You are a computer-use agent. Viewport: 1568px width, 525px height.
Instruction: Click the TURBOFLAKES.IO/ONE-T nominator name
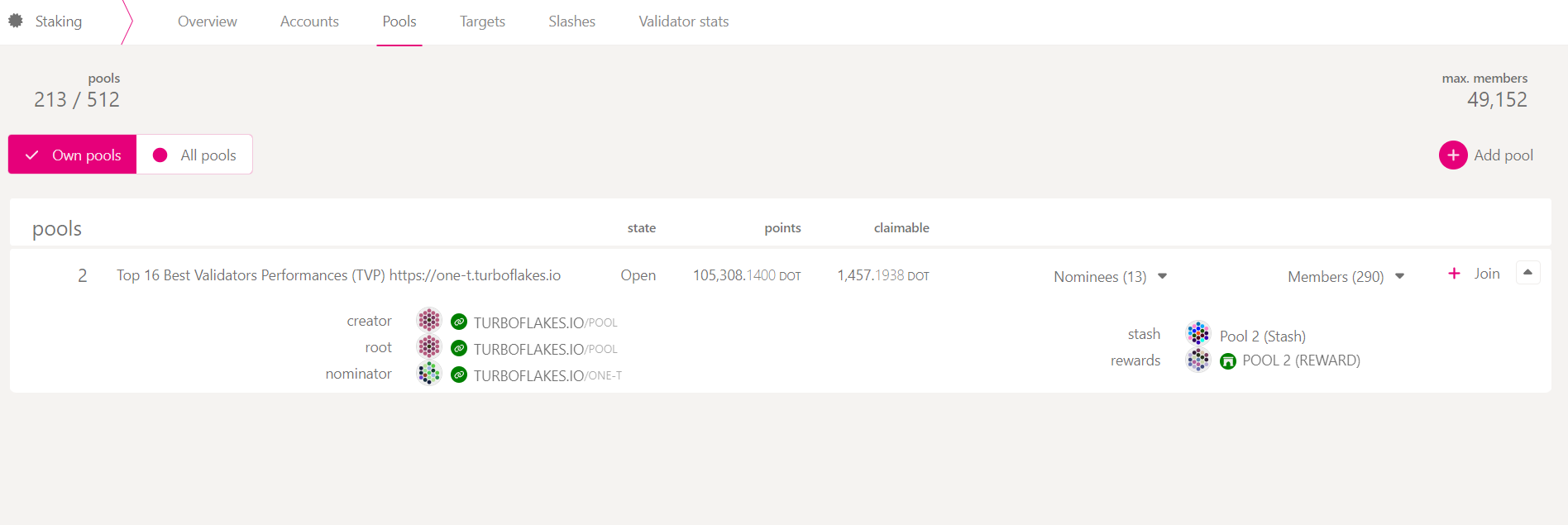[547, 375]
